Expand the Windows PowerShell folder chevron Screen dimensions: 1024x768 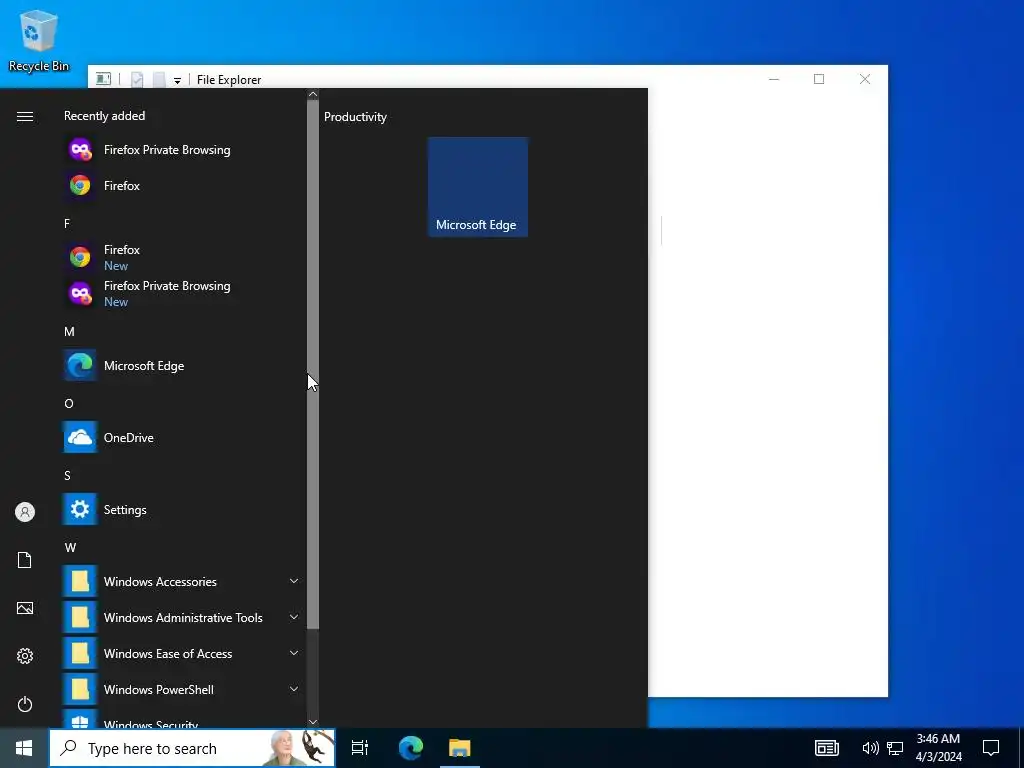click(x=294, y=688)
